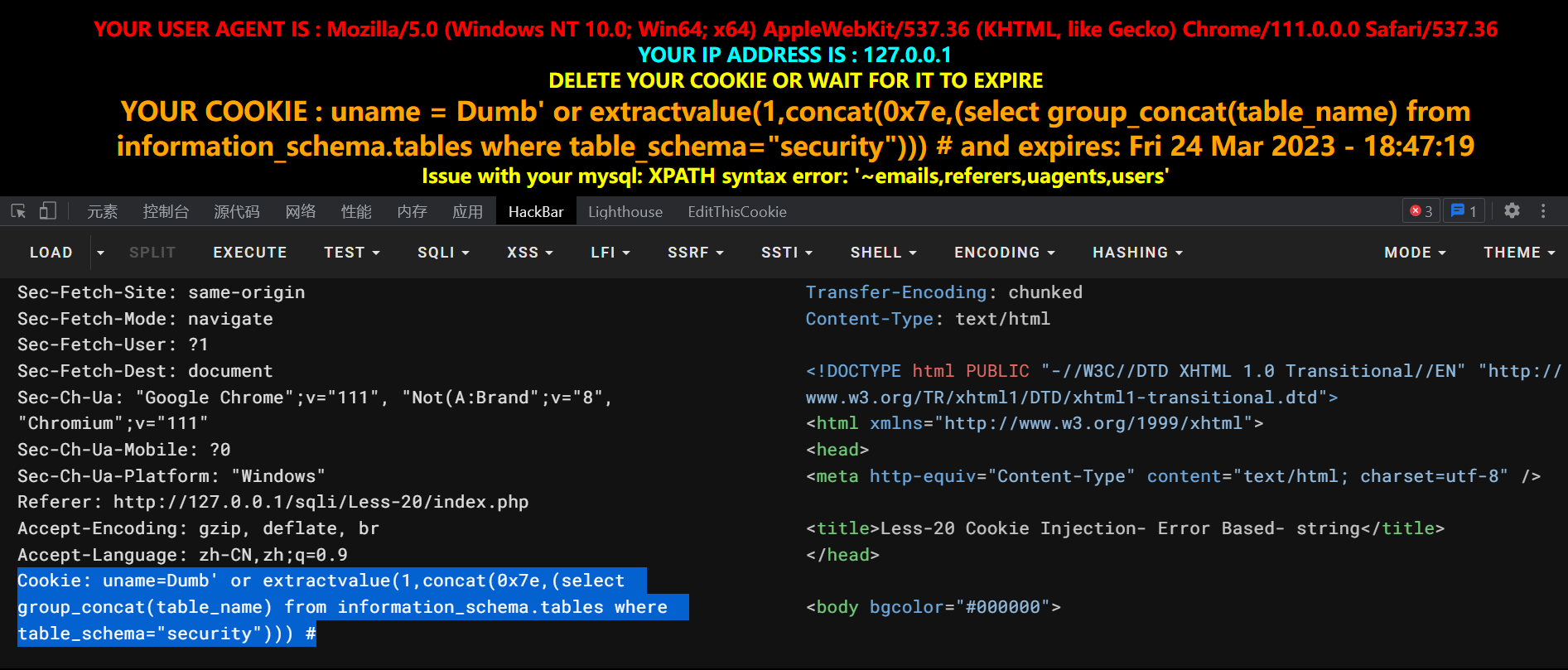The width and height of the screenshot is (1568, 670).
Task: Open the 内存 (Memory) tab
Action: click(412, 212)
